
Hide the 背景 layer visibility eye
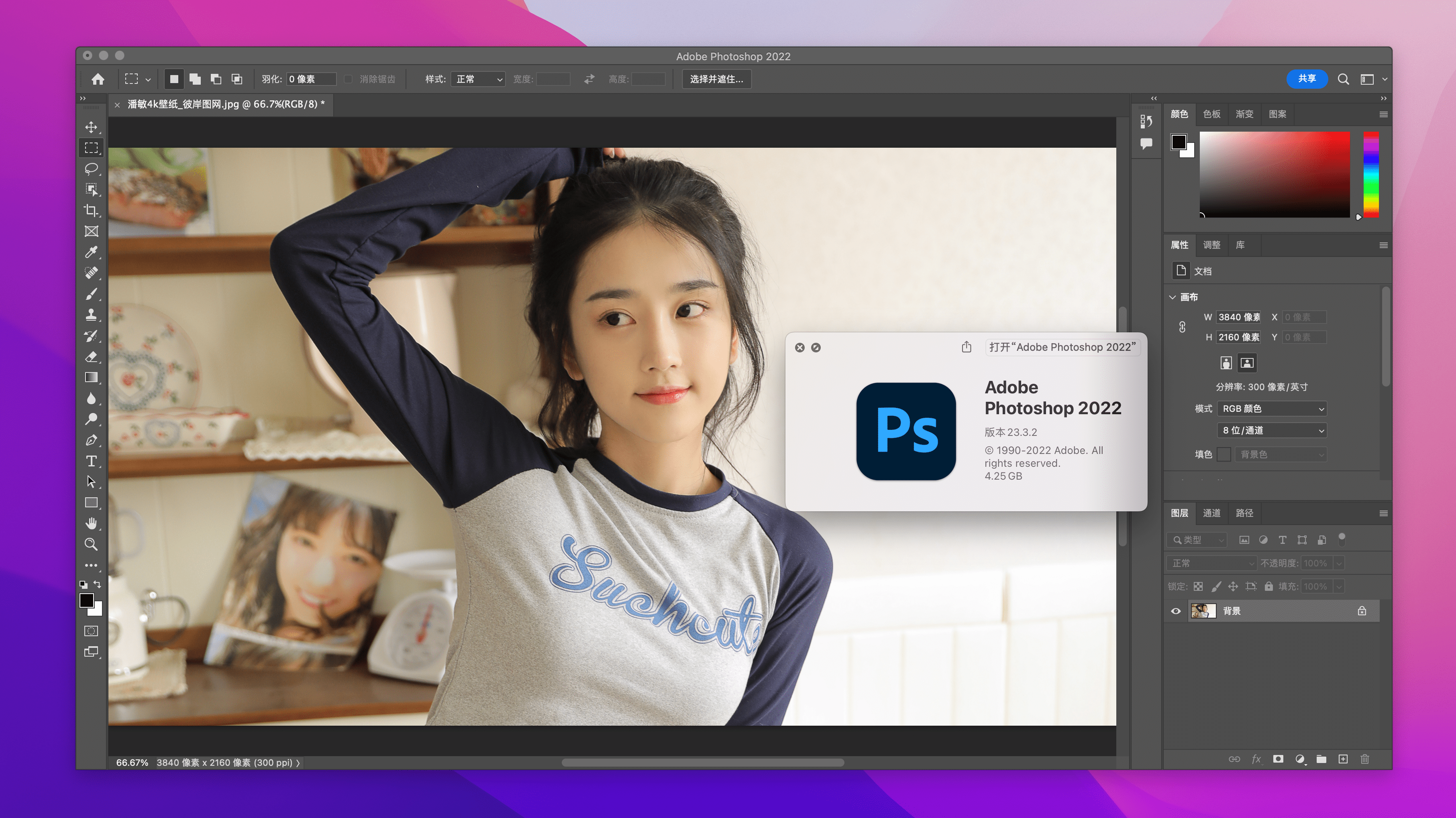point(1176,611)
